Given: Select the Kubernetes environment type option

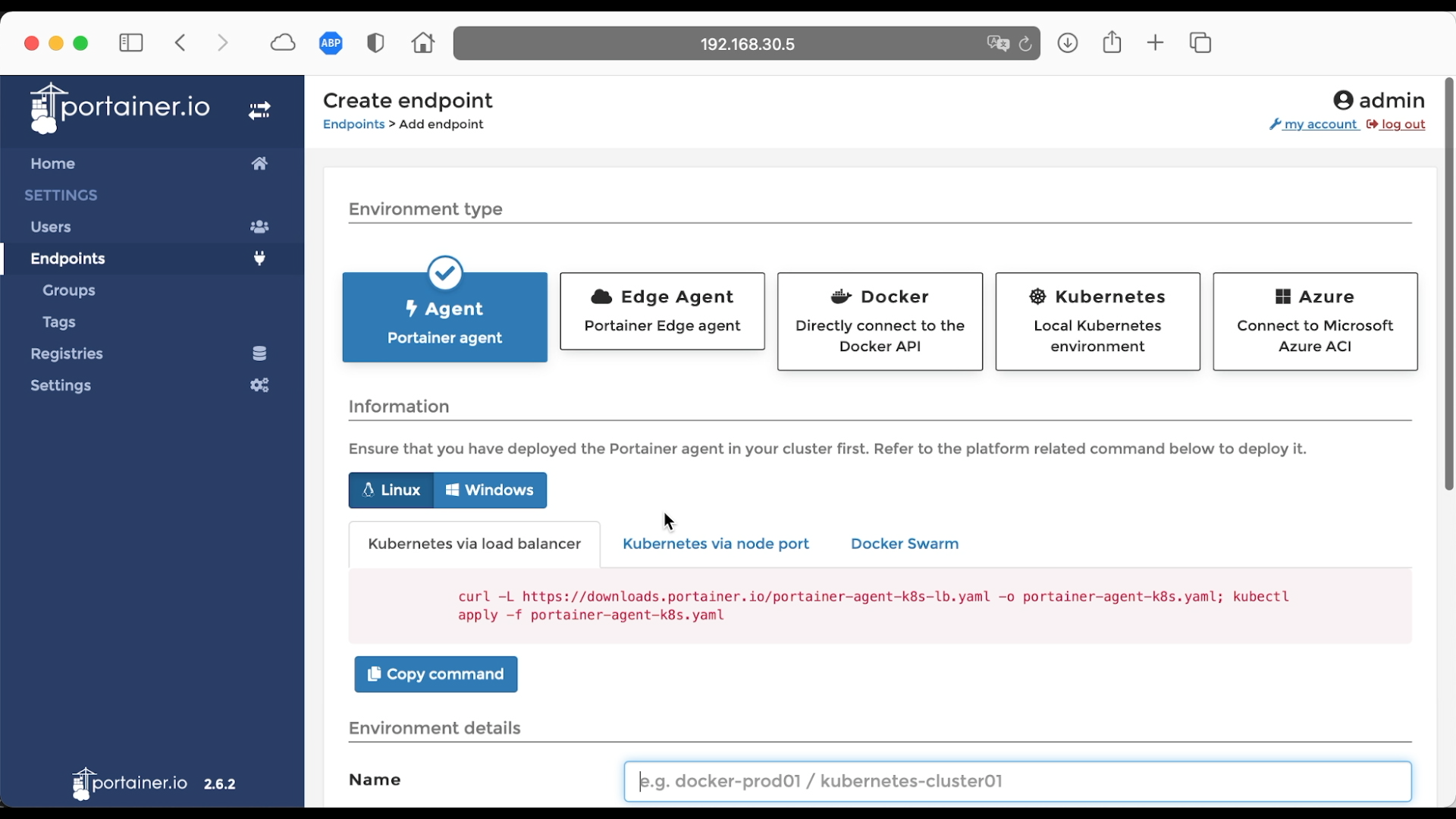Looking at the screenshot, I should point(1097,322).
